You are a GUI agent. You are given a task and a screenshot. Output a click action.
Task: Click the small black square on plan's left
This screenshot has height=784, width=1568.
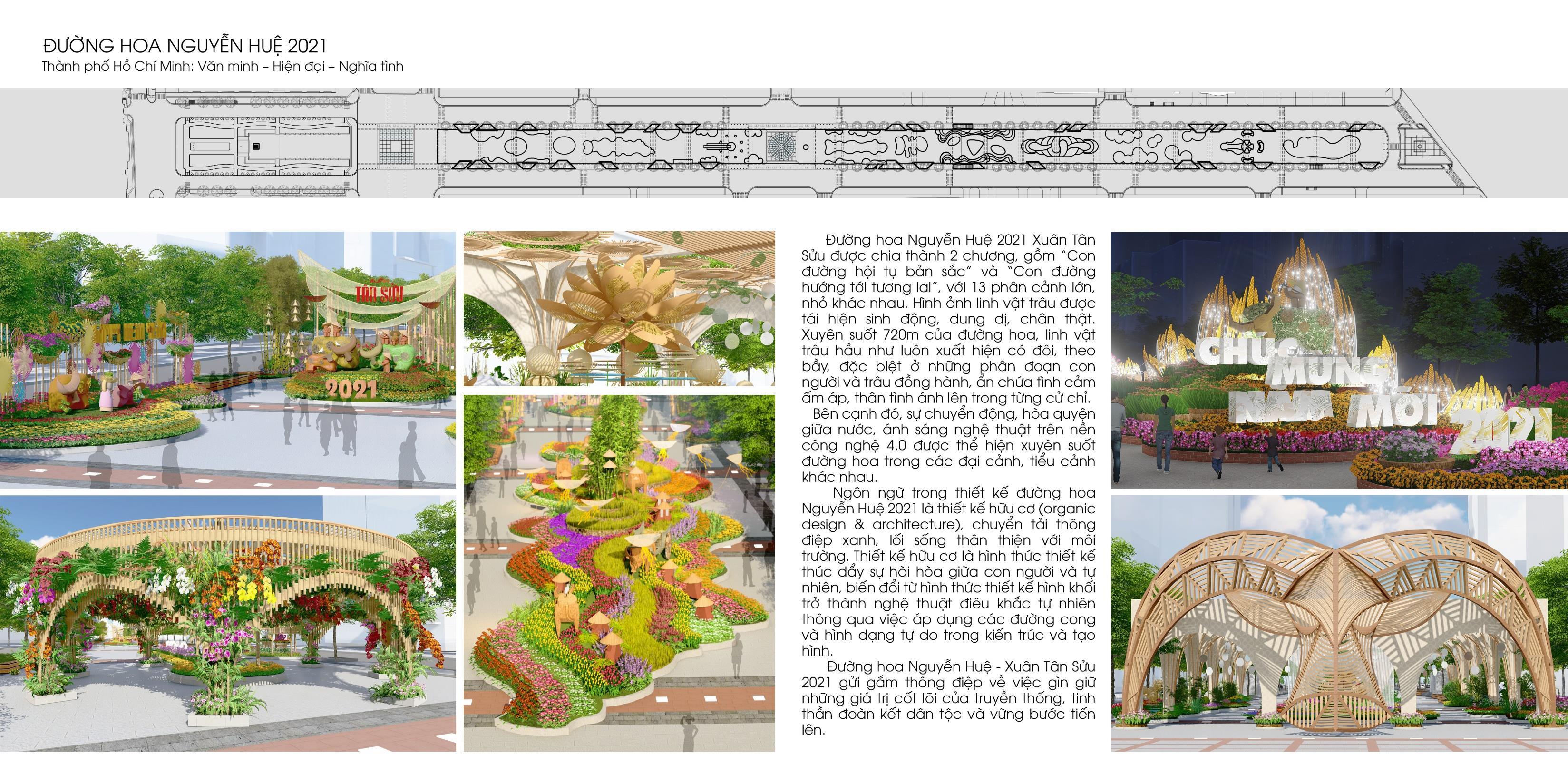point(256,146)
